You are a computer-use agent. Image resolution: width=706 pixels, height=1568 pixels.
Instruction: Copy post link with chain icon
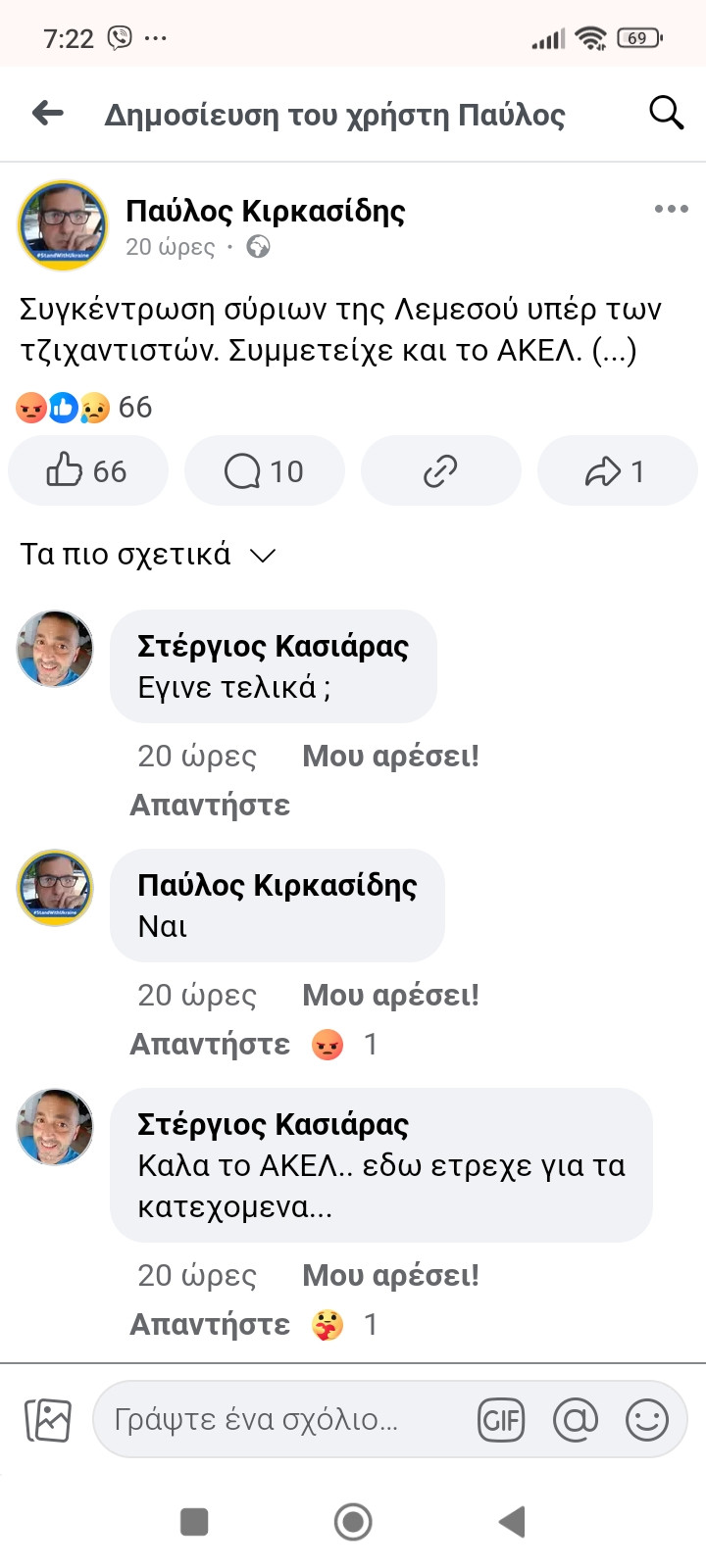(440, 471)
